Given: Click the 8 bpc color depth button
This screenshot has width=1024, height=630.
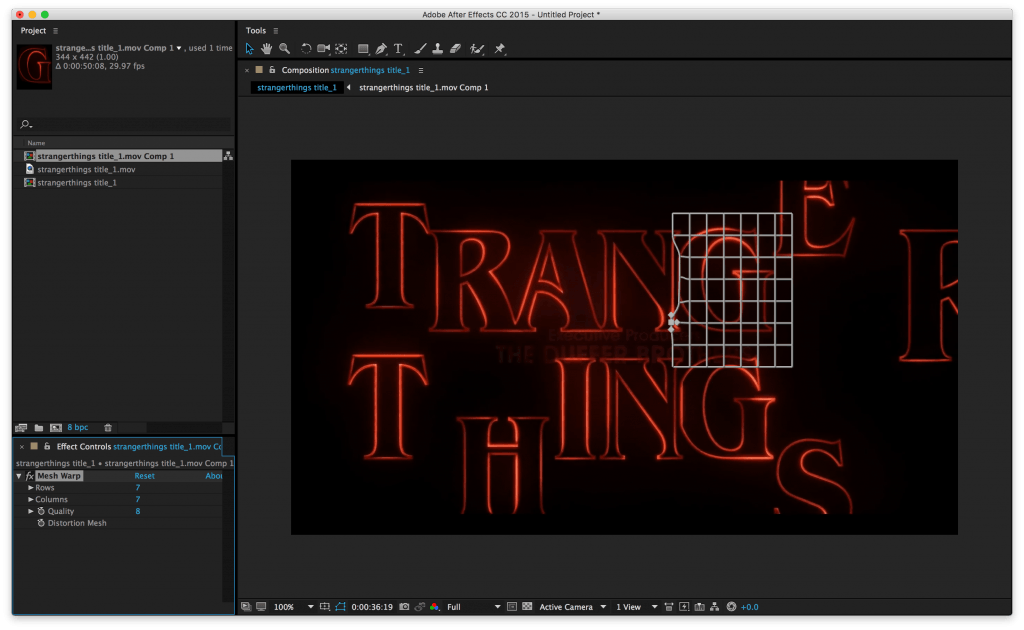Looking at the screenshot, I should pos(78,428).
